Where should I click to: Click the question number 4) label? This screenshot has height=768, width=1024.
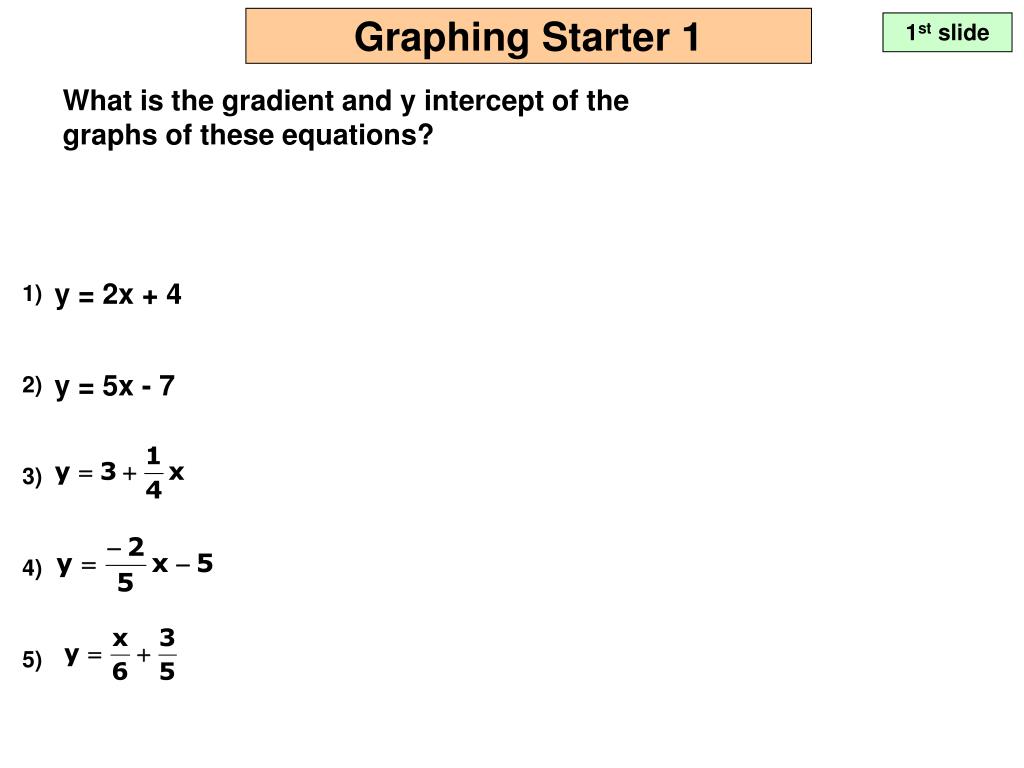pos(32,568)
